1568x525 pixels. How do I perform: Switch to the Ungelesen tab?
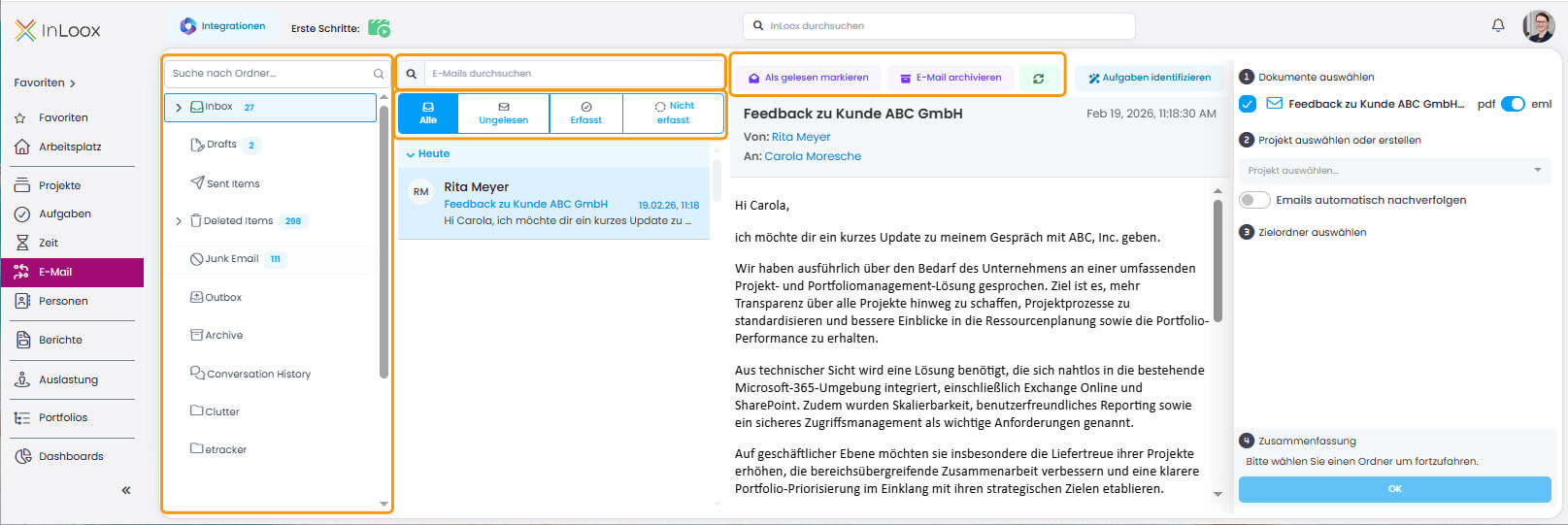point(504,114)
